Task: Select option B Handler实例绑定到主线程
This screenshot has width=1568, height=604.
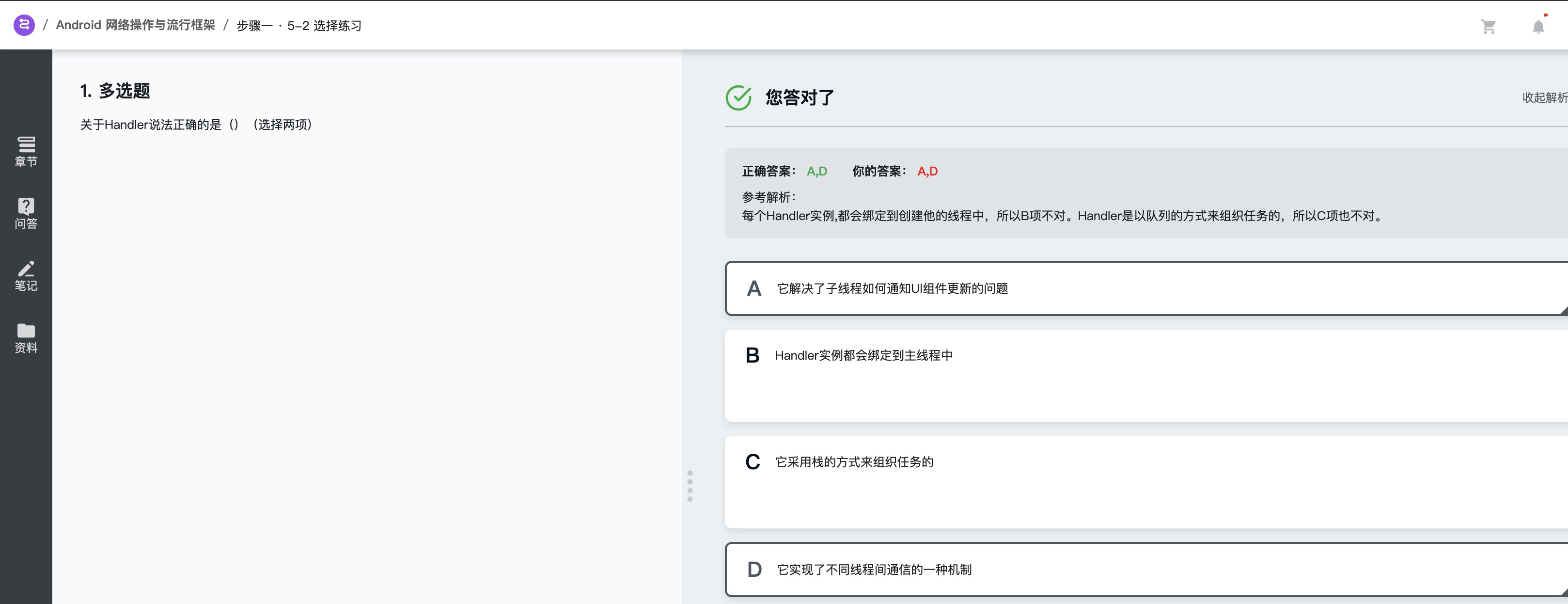Action: tap(1146, 376)
